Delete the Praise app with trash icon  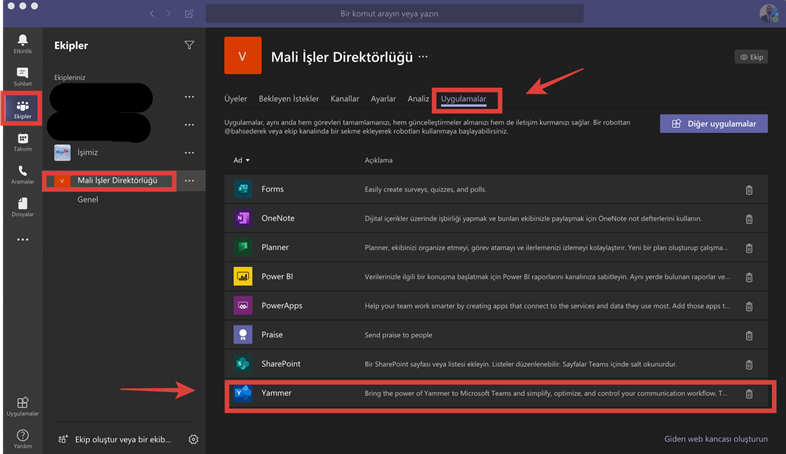coord(749,335)
